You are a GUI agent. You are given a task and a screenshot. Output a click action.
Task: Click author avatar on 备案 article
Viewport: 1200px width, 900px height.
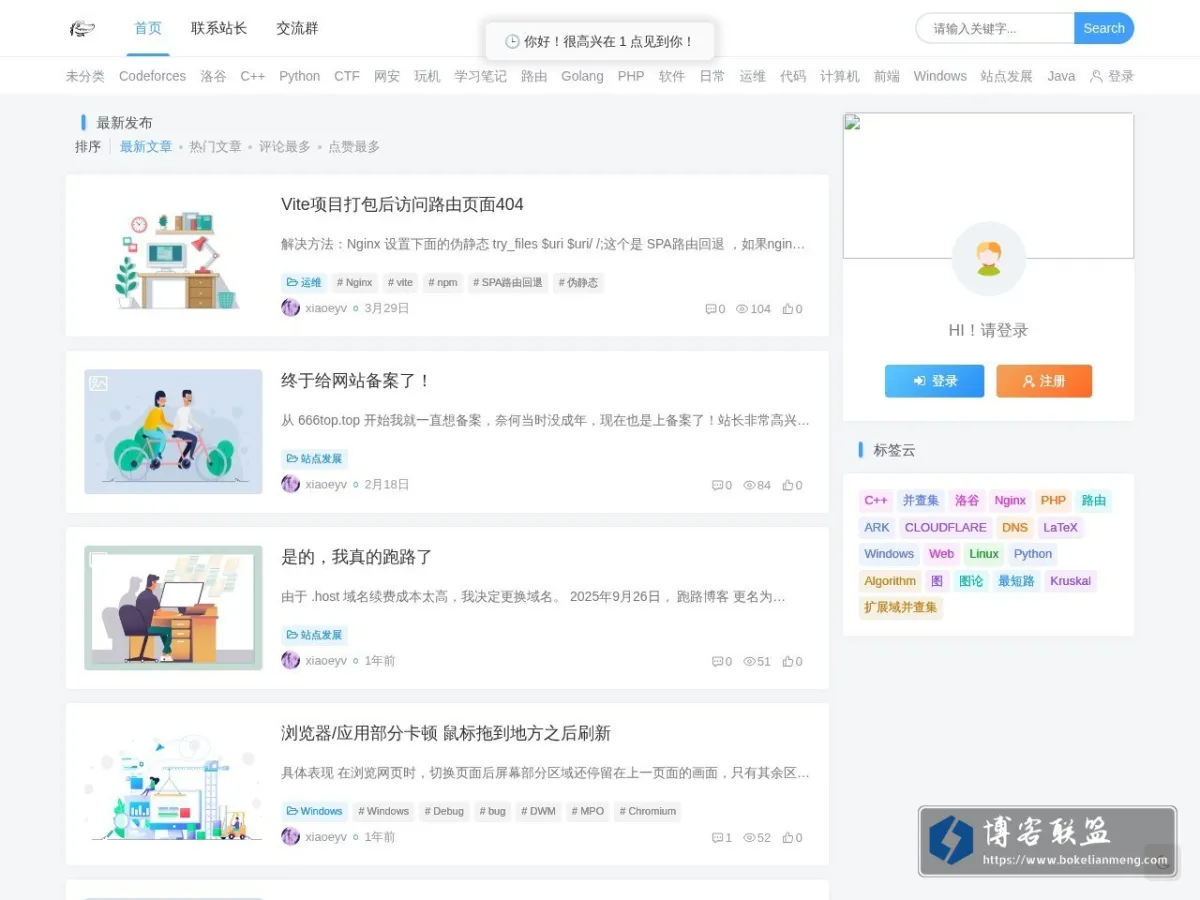pos(290,484)
